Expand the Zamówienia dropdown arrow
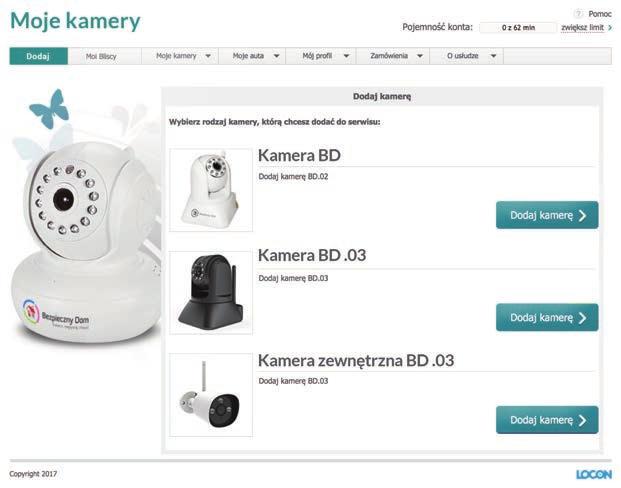 tap(420, 56)
